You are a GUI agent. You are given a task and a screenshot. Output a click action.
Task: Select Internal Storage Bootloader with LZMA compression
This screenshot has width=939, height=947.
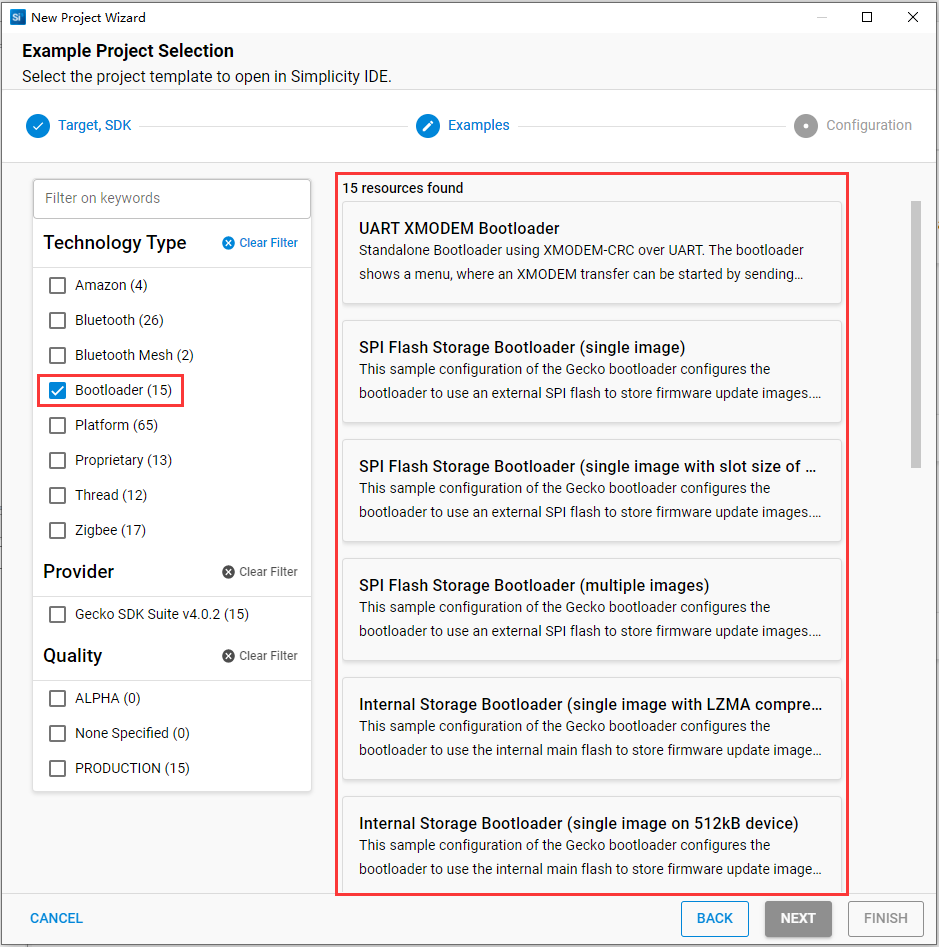(592, 728)
